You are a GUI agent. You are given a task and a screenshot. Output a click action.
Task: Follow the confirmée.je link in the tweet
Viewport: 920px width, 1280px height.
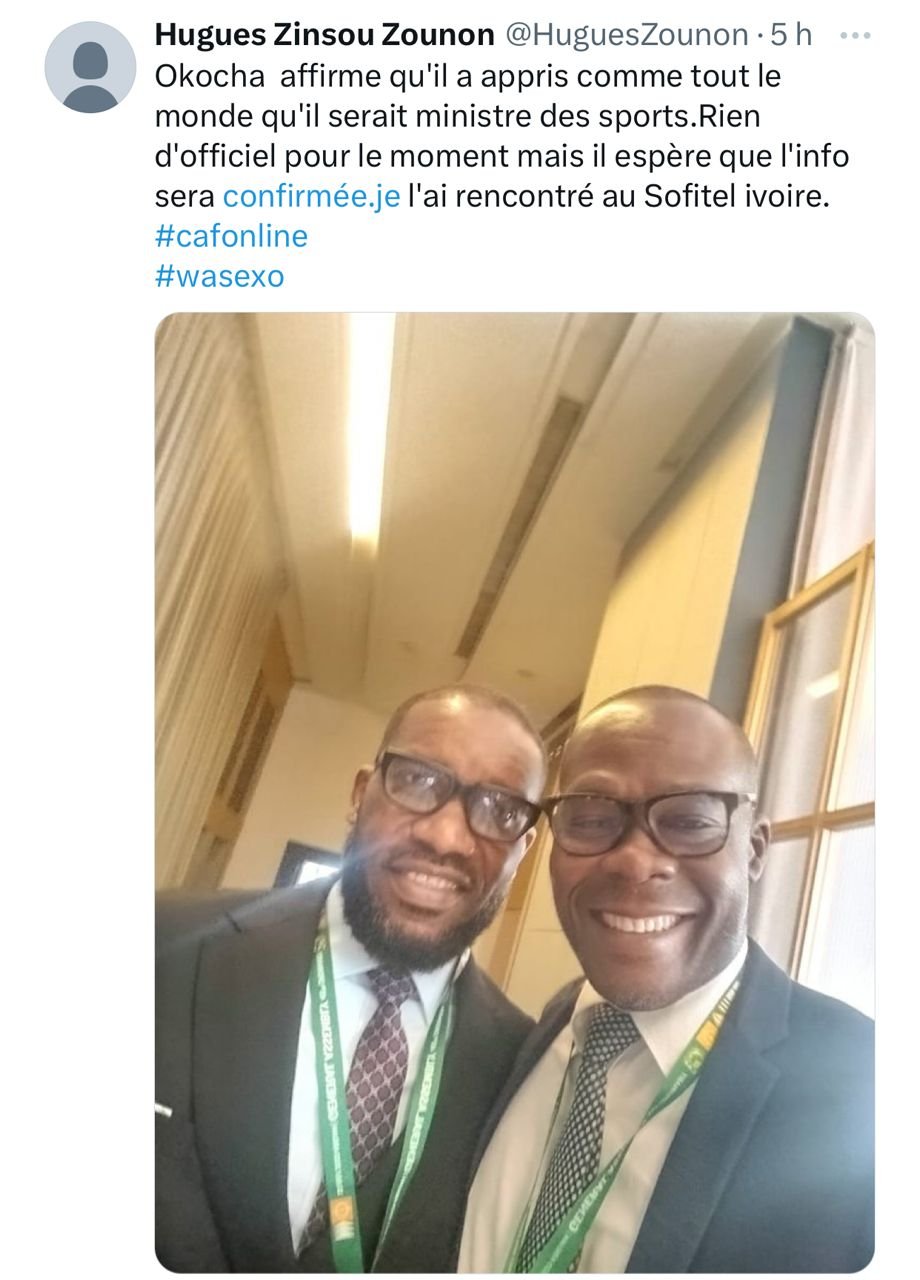[311, 196]
